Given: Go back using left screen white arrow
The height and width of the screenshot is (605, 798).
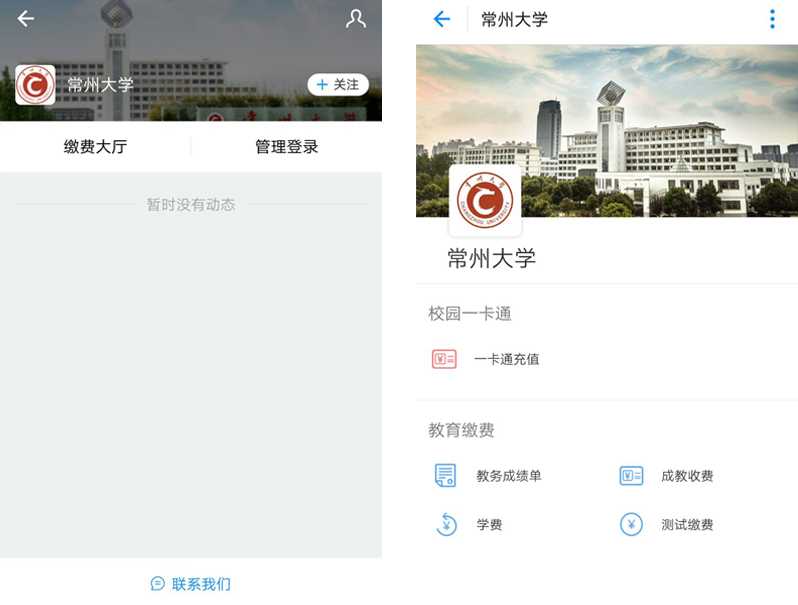Looking at the screenshot, I should (x=25, y=19).
